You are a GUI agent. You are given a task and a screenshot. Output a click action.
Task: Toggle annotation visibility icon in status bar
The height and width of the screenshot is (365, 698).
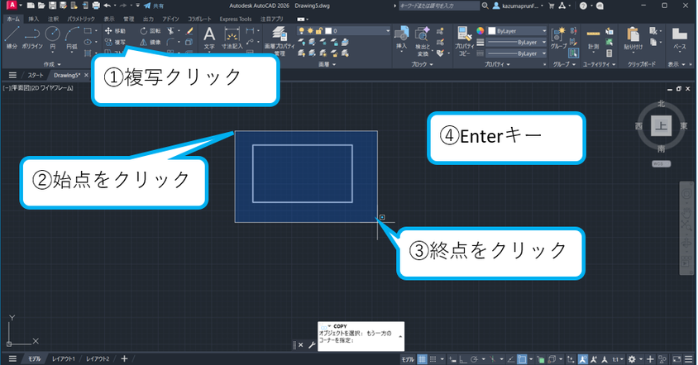[583, 359]
